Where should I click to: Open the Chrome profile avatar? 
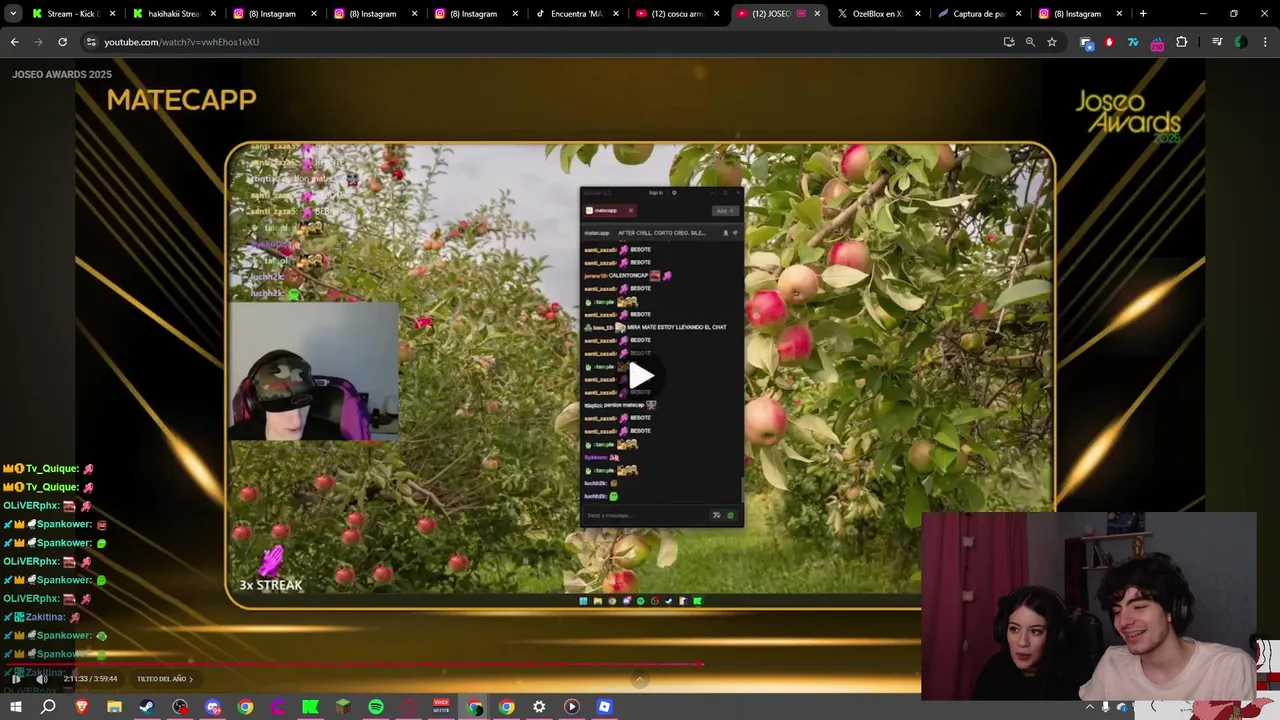click(x=1241, y=42)
